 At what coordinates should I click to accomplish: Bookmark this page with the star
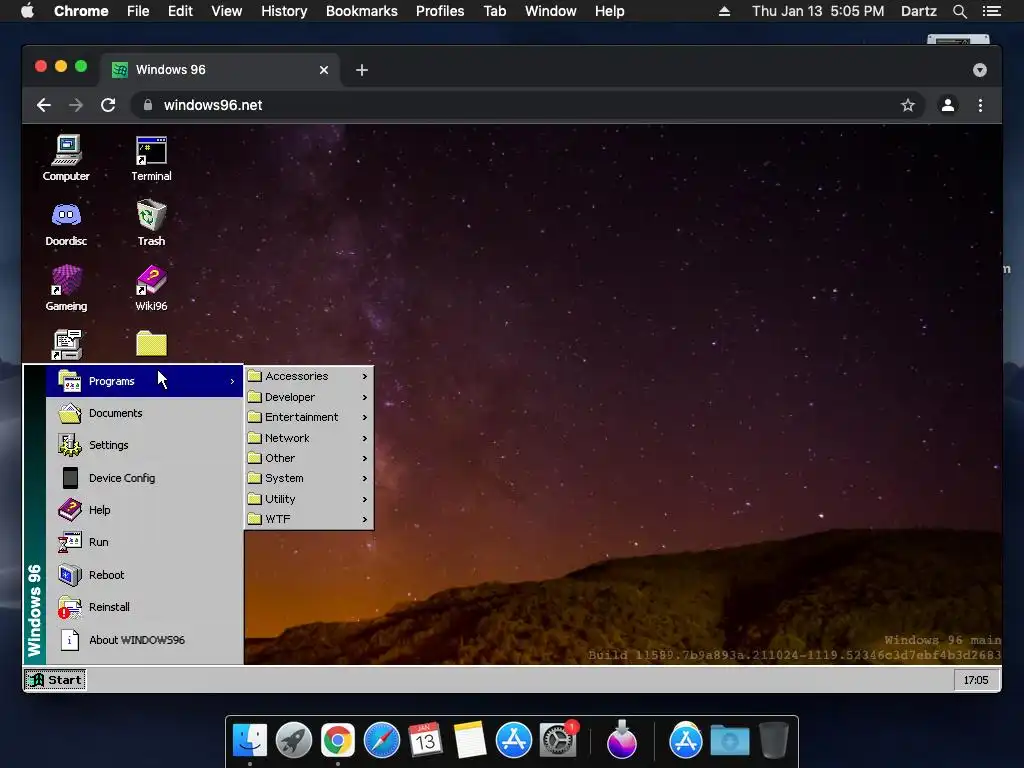908,105
